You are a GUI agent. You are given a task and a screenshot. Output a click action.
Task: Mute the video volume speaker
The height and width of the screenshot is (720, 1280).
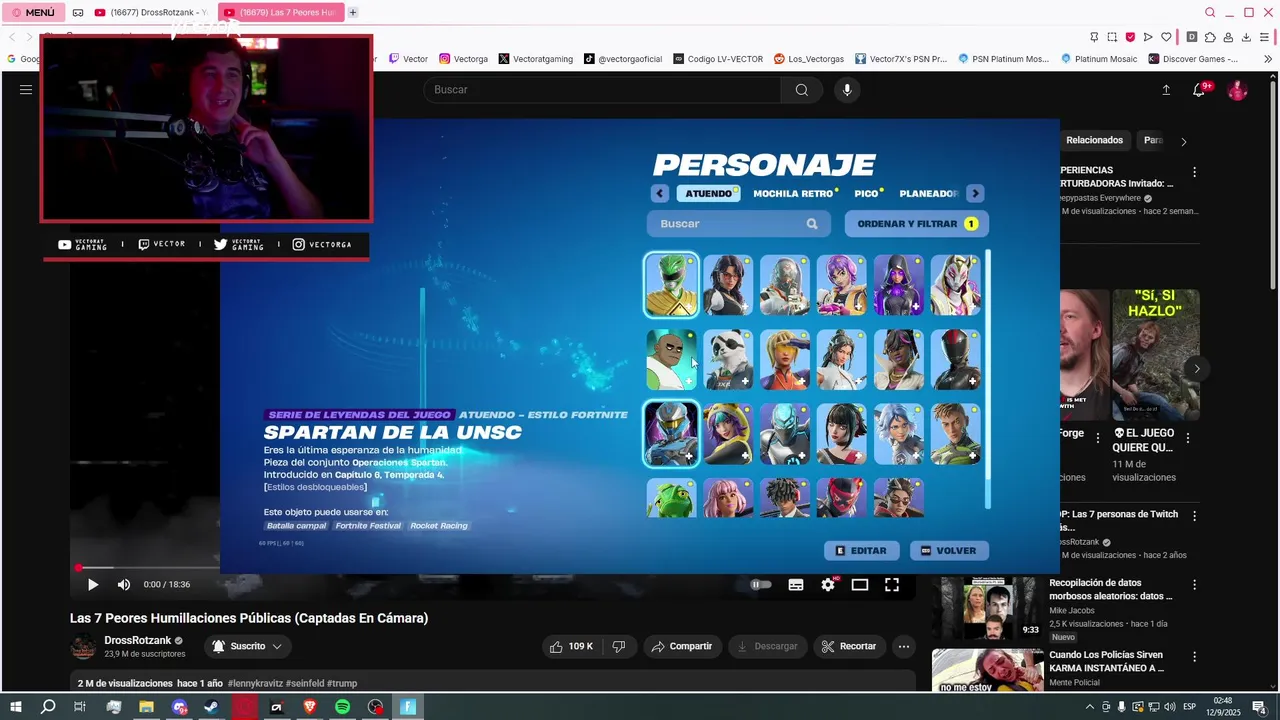click(124, 585)
